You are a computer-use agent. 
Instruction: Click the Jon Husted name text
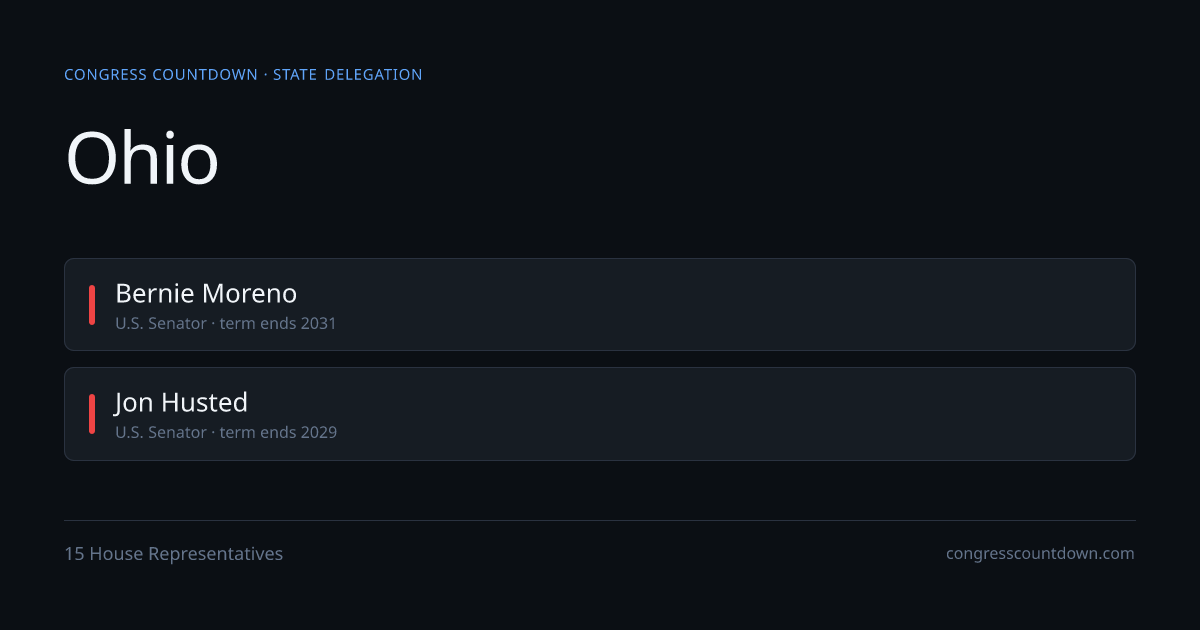[x=181, y=402]
